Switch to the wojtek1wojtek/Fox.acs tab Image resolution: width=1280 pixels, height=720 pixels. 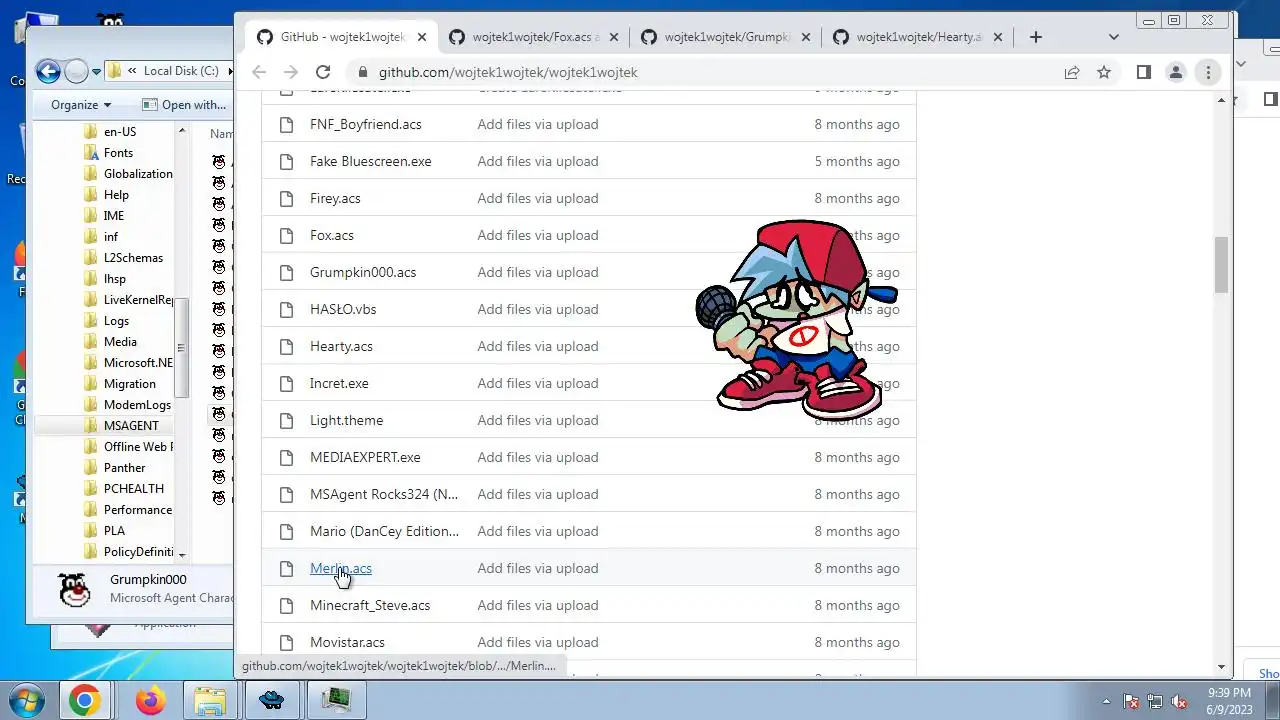pos(533,37)
